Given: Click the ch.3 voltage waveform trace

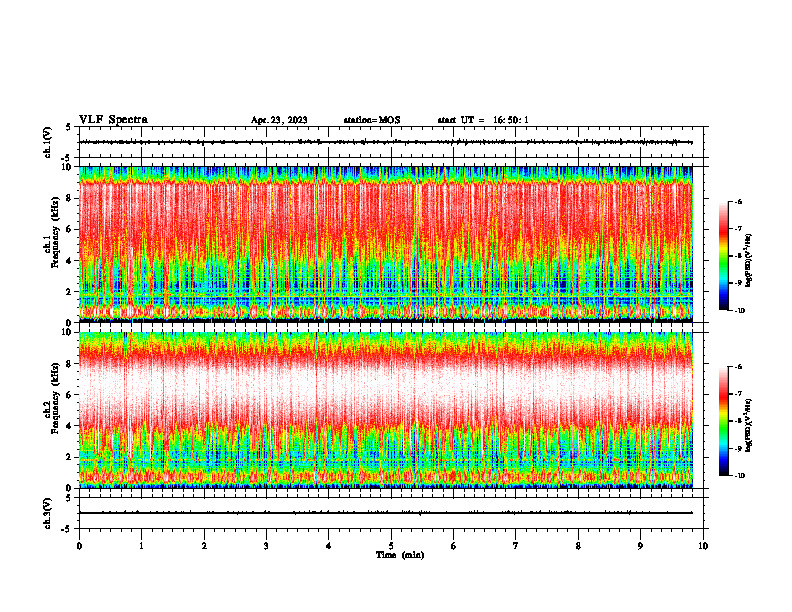Looking at the screenshot, I should pyautogui.click(x=385, y=513).
